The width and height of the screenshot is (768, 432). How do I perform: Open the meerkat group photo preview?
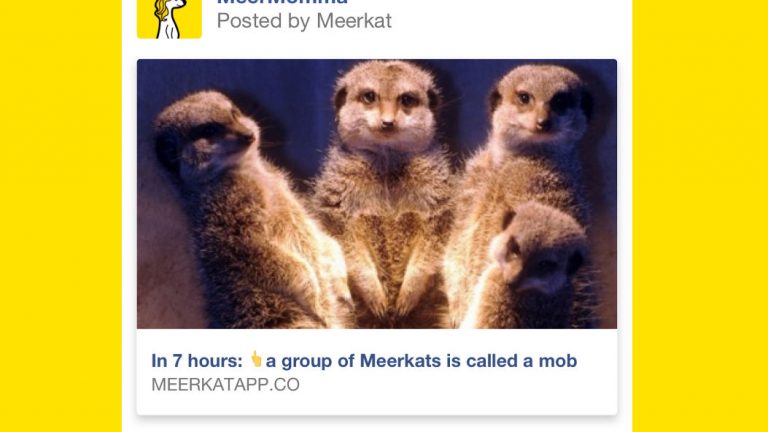tap(377, 194)
